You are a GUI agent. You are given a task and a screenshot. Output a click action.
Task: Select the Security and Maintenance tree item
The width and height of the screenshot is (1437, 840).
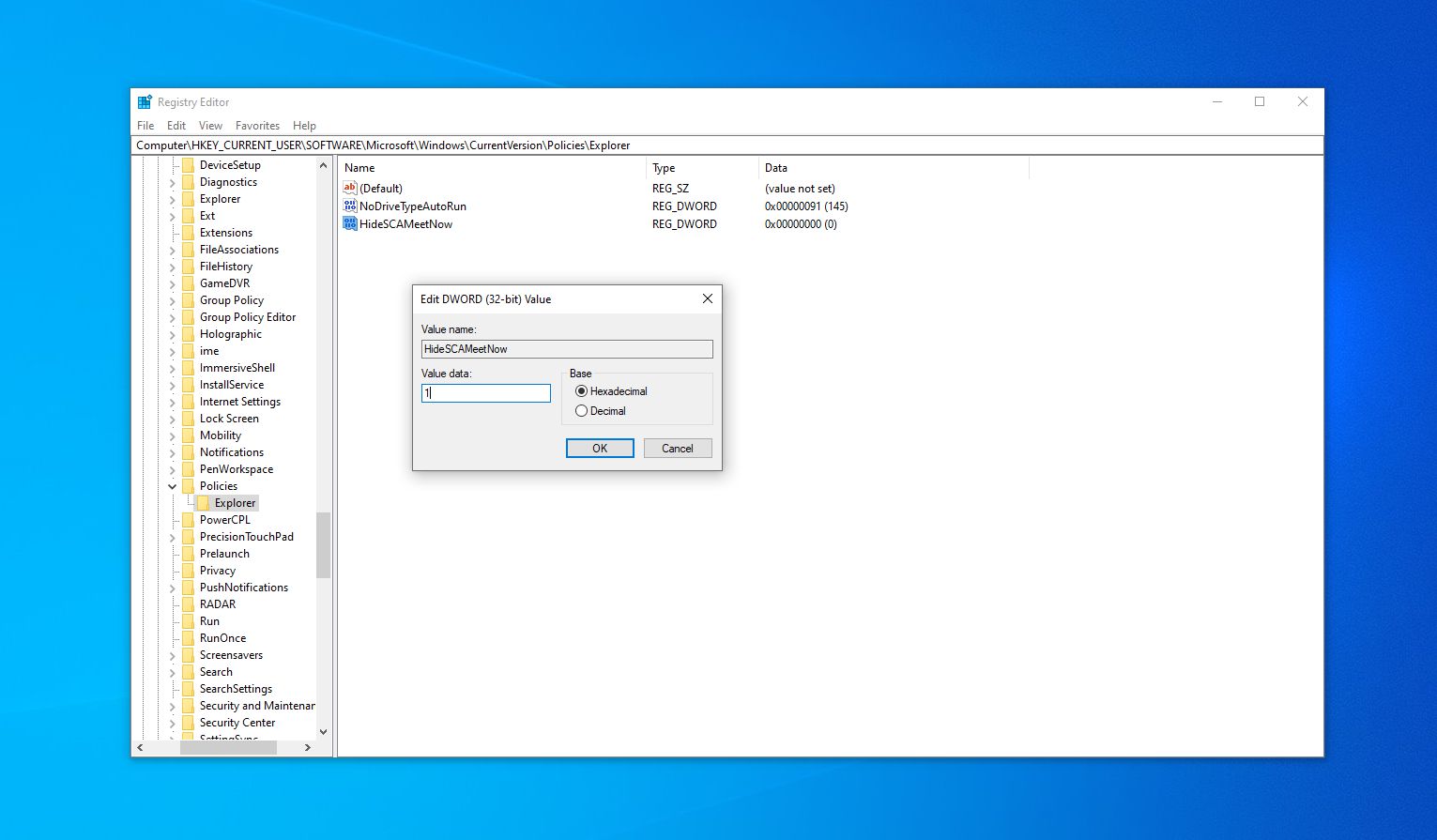pos(257,706)
